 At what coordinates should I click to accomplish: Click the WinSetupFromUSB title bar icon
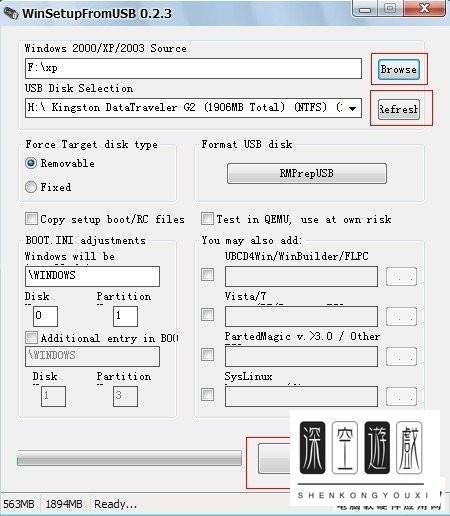coord(11,13)
